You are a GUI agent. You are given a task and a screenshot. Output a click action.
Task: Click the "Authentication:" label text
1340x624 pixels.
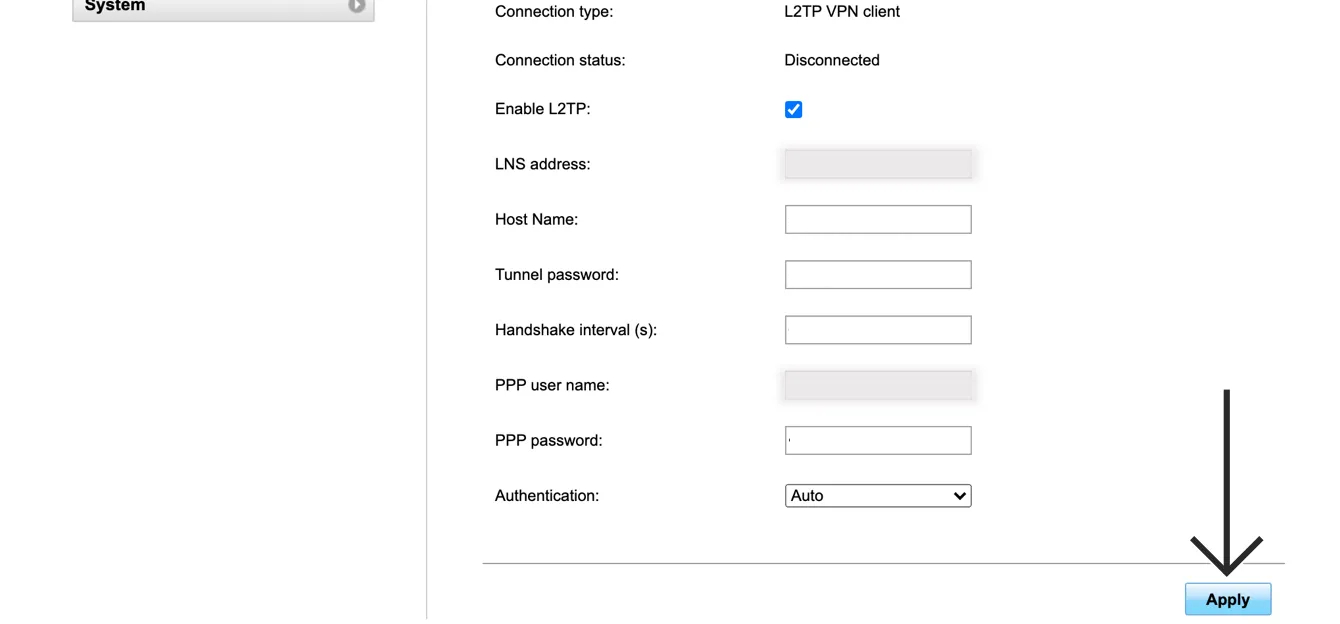tap(546, 496)
